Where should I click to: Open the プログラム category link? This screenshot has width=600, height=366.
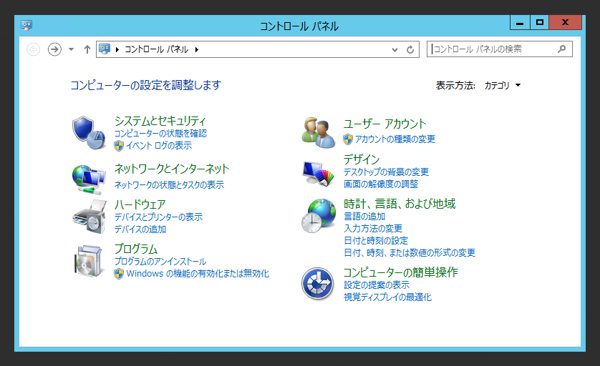coord(136,249)
